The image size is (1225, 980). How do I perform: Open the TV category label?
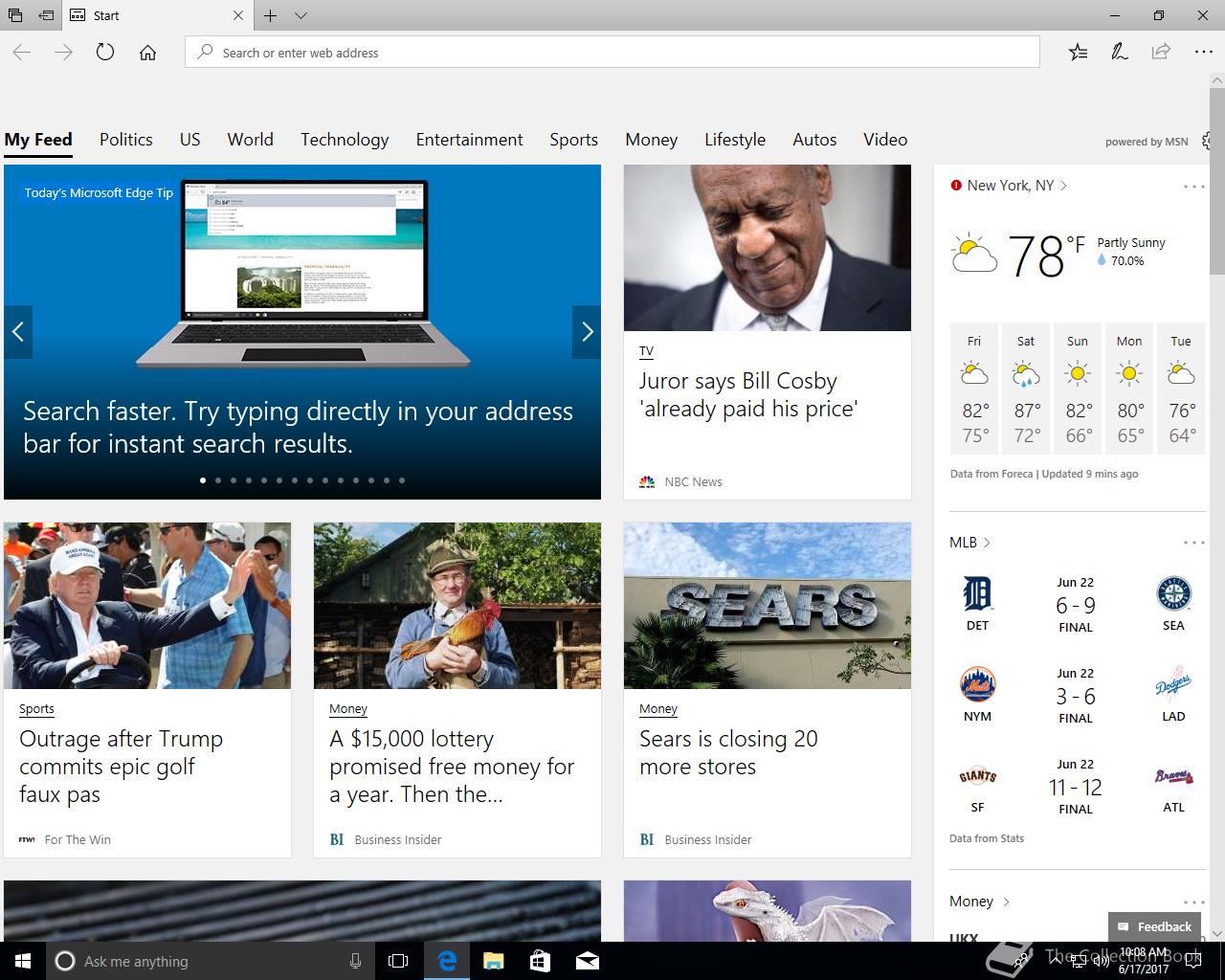(x=647, y=351)
